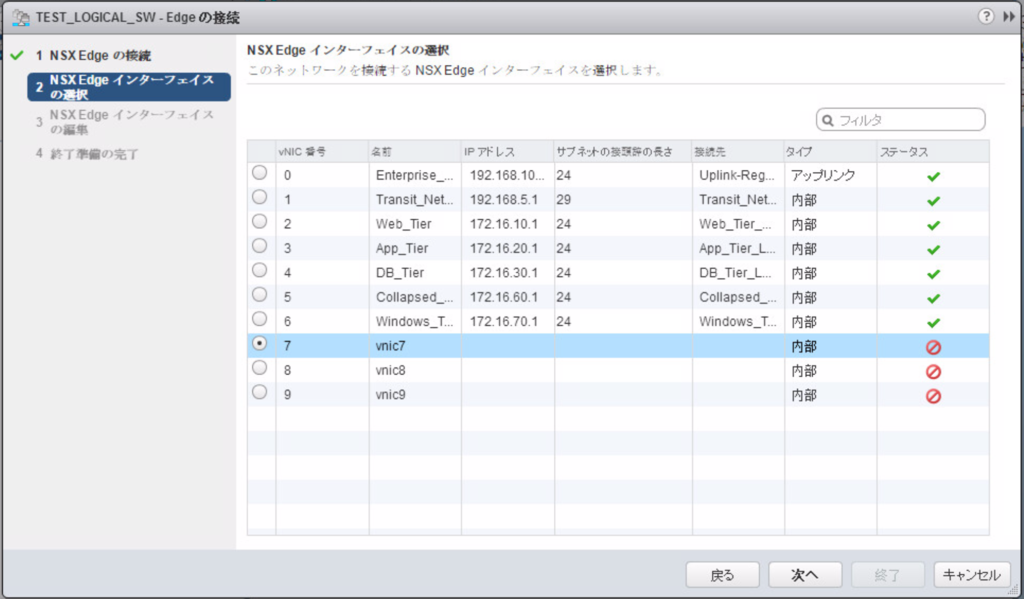The width and height of the screenshot is (1024, 599).
Task: Click the キャンセル button
Action: tap(971, 575)
